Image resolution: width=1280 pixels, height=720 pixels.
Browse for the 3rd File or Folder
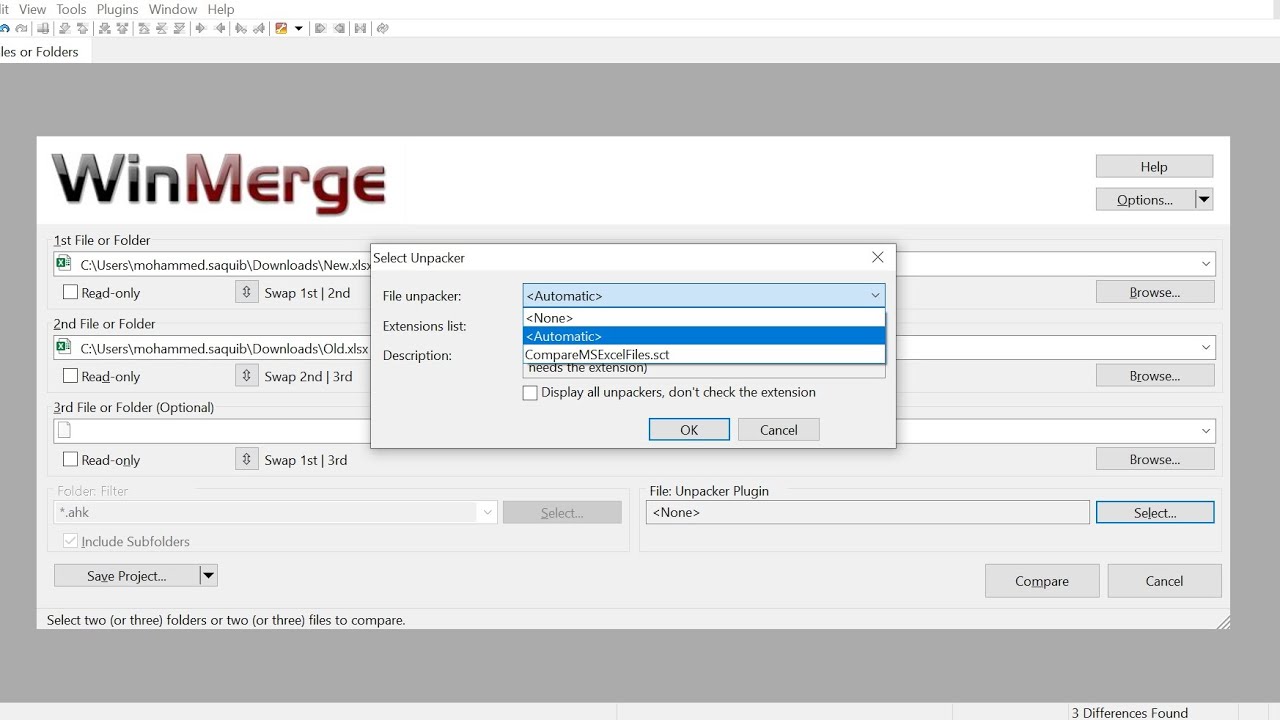coord(1155,459)
